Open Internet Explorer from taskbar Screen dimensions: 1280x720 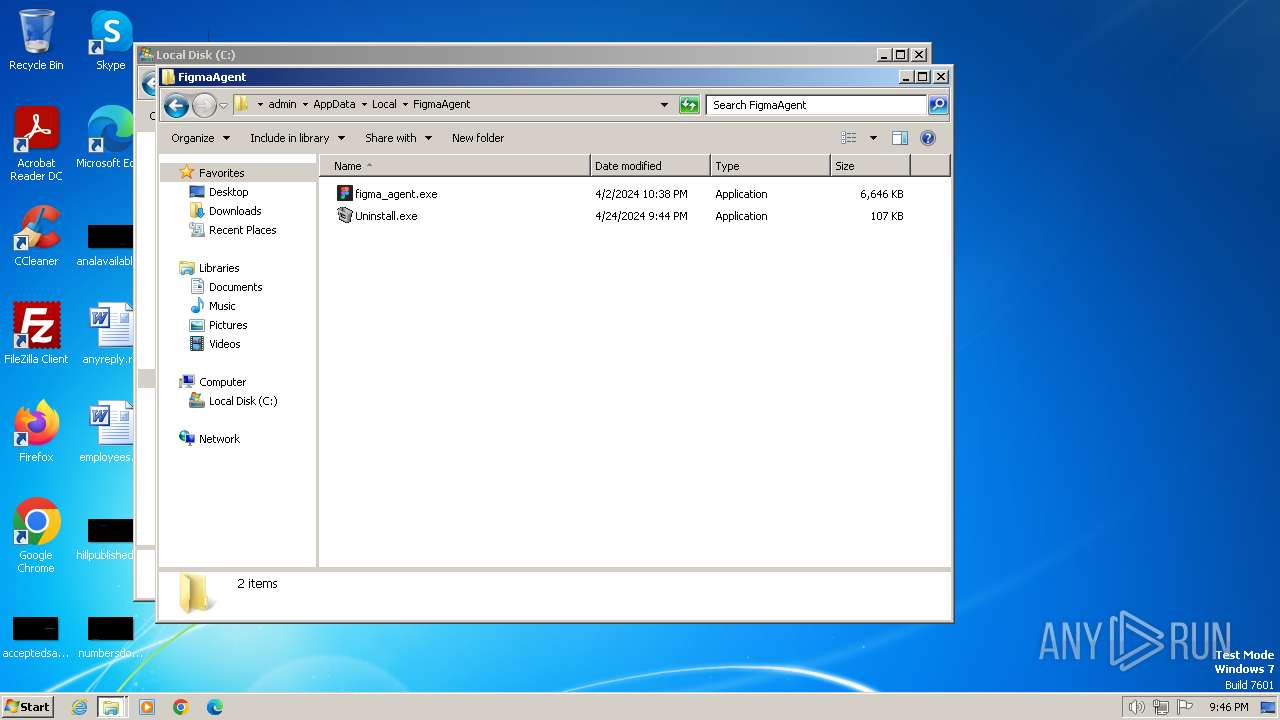pos(79,707)
